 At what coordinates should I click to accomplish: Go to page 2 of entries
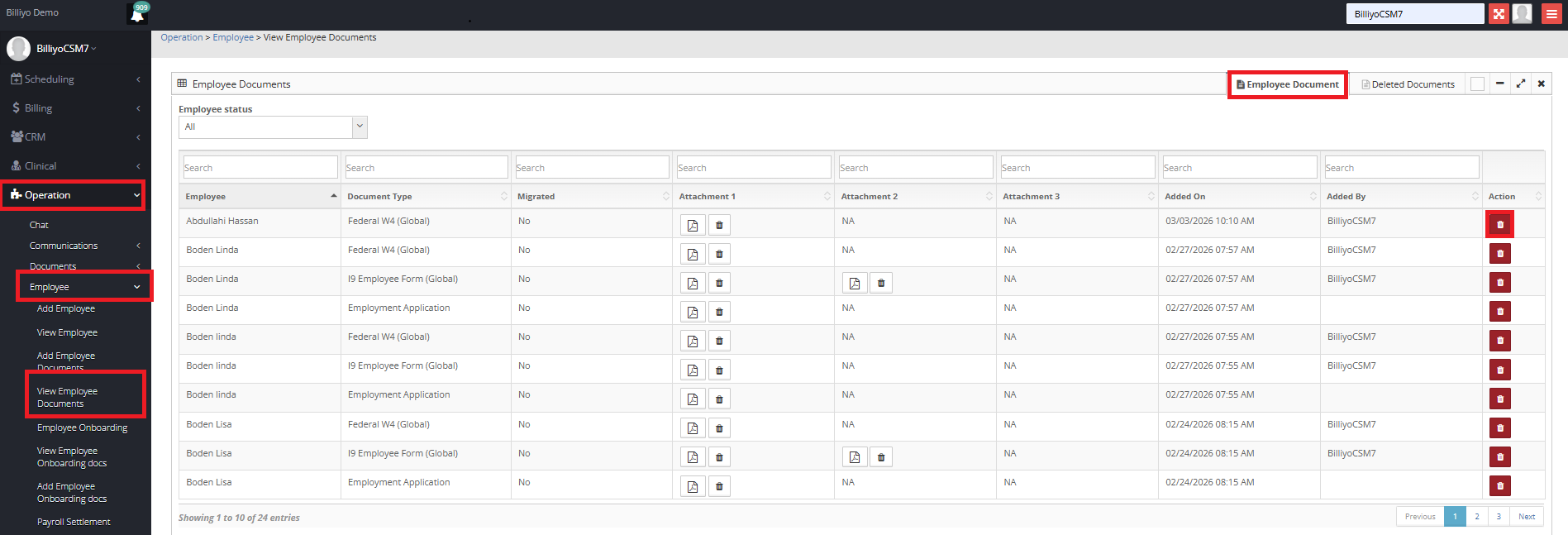click(x=1476, y=517)
